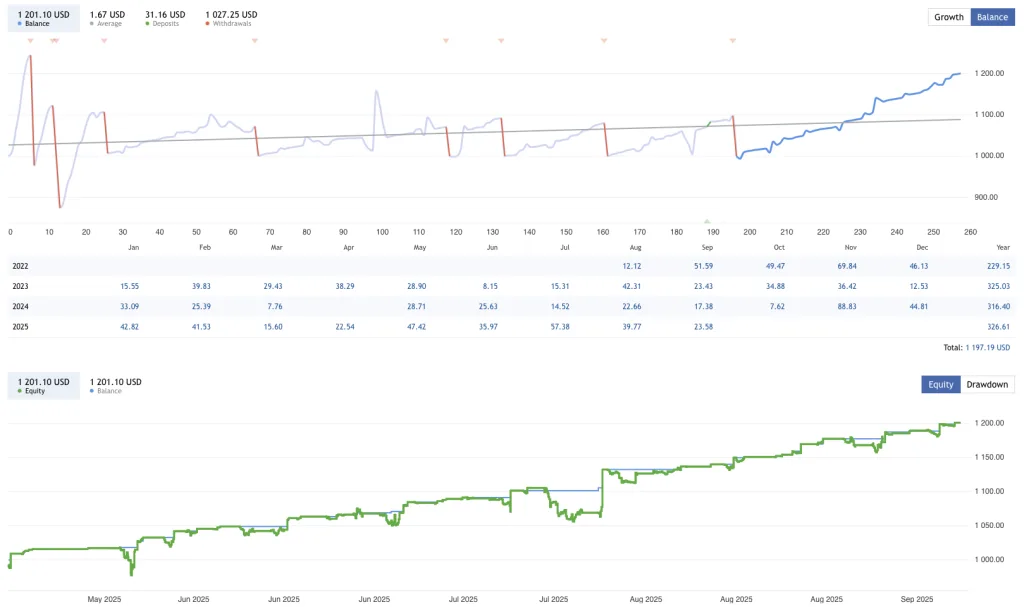Screen dimensions: 1024x607
Task: Click the blue Balance legend dot
Action: (x=20, y=22)
